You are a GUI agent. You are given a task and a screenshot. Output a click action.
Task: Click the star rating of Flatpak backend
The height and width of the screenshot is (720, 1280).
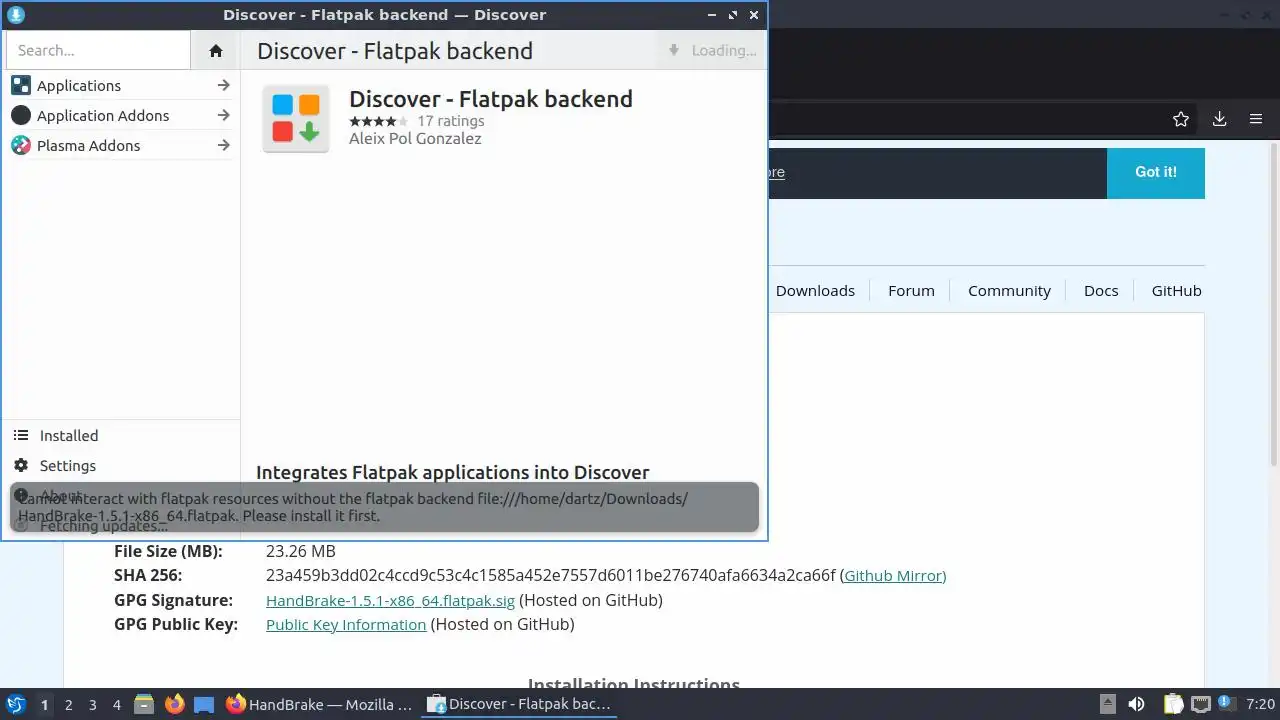[378, 121]
